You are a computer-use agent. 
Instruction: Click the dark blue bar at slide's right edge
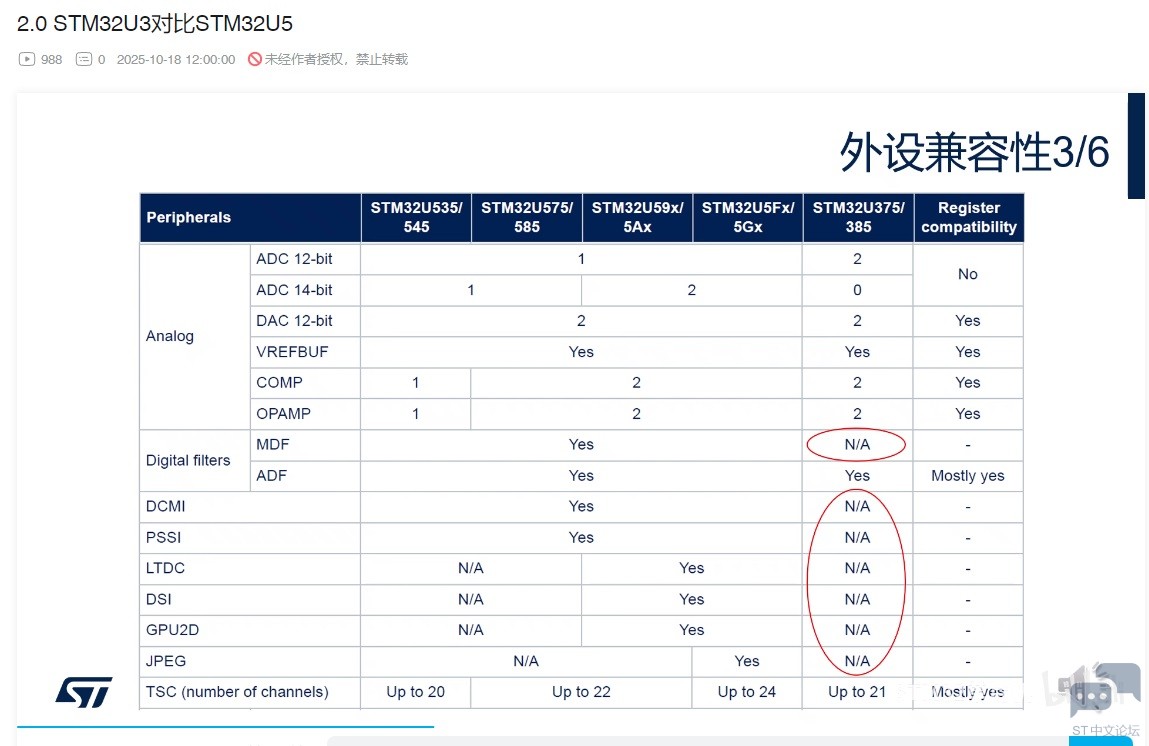pos(1136,146)
